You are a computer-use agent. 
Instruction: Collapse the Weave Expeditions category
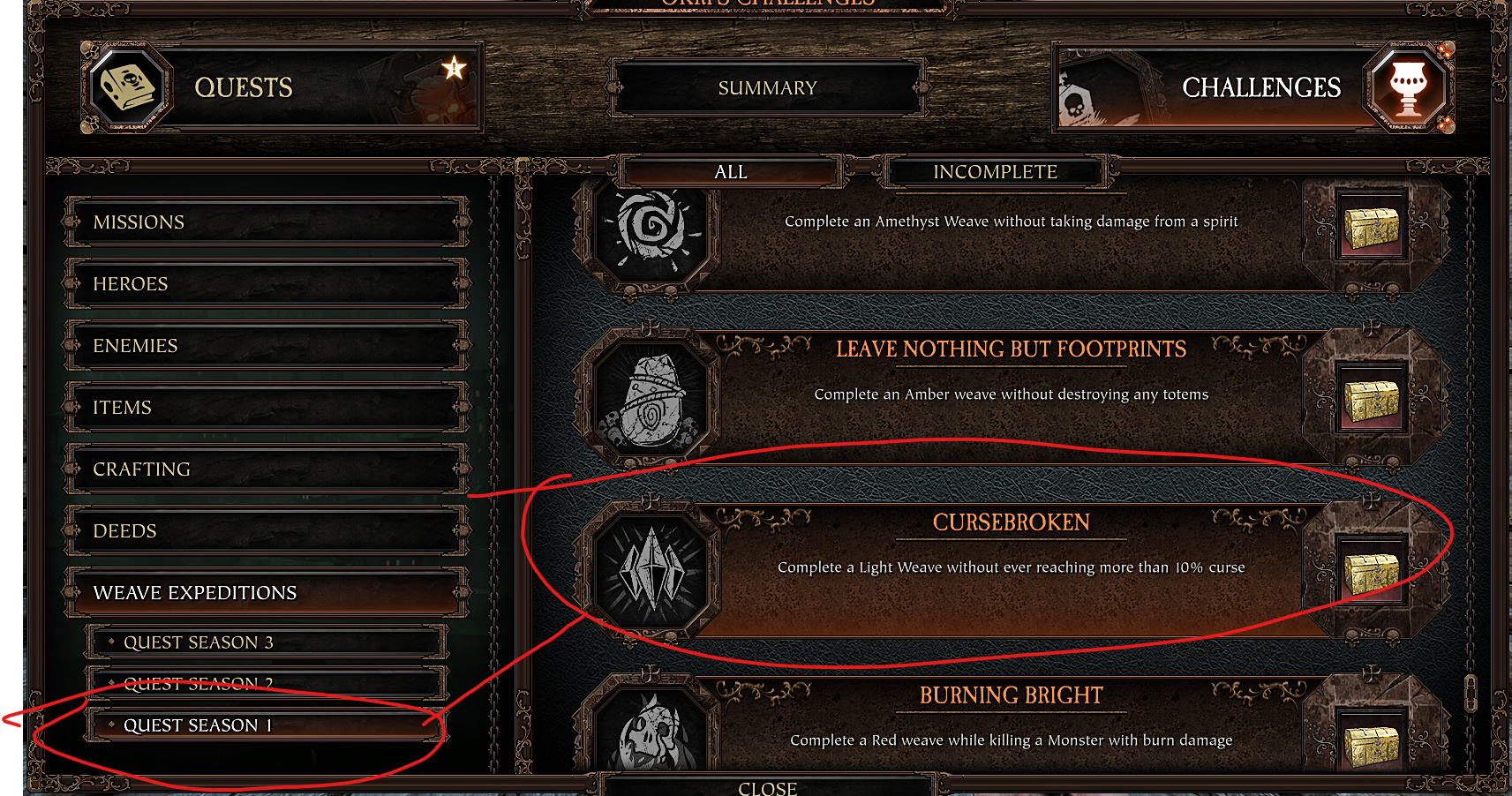(x=267, y=592)
